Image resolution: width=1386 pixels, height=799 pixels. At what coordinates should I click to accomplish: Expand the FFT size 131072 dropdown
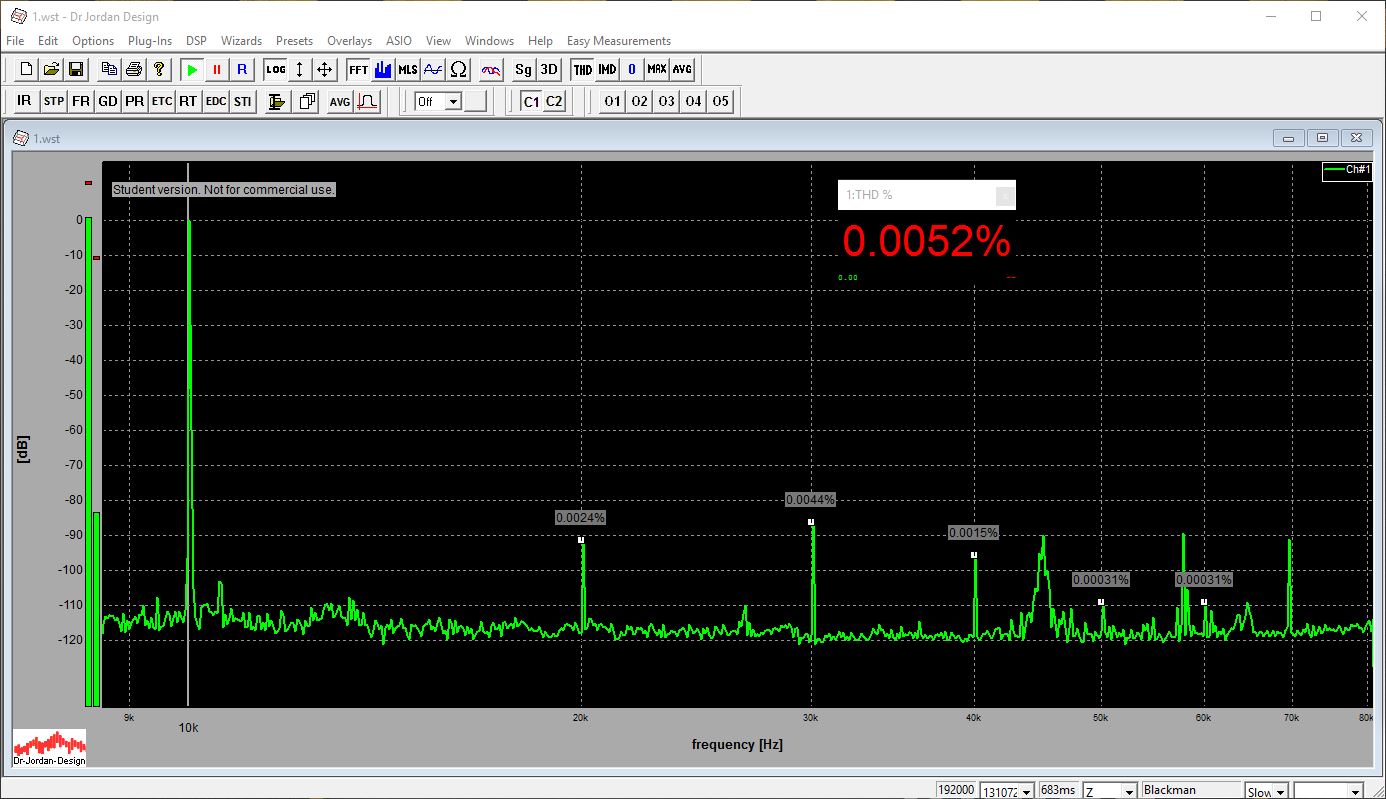tap(1026, 791)
